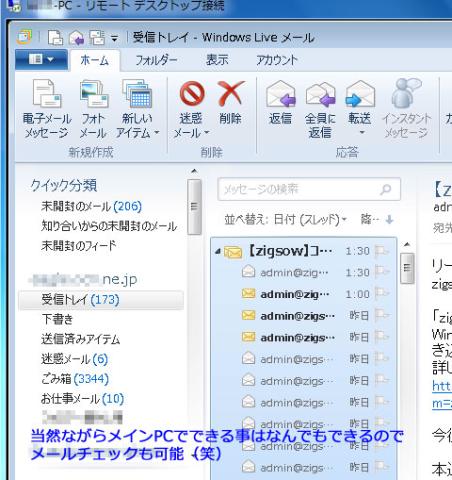This screenshot has width=452, height=480.
Task: Switch to the ホーム tab
Action: pos(95,60)
